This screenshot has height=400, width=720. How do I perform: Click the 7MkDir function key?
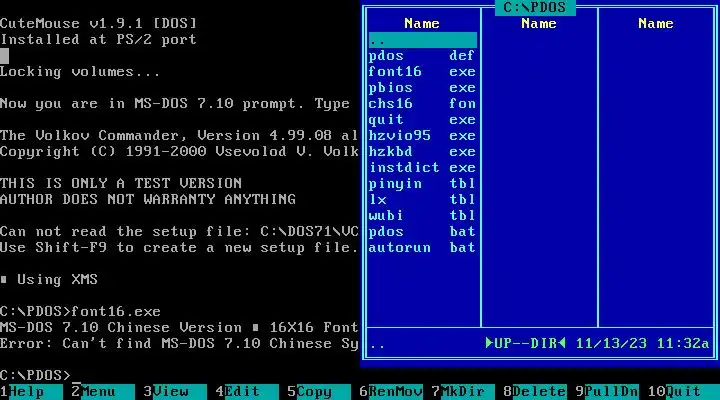(x=463, y=392)
